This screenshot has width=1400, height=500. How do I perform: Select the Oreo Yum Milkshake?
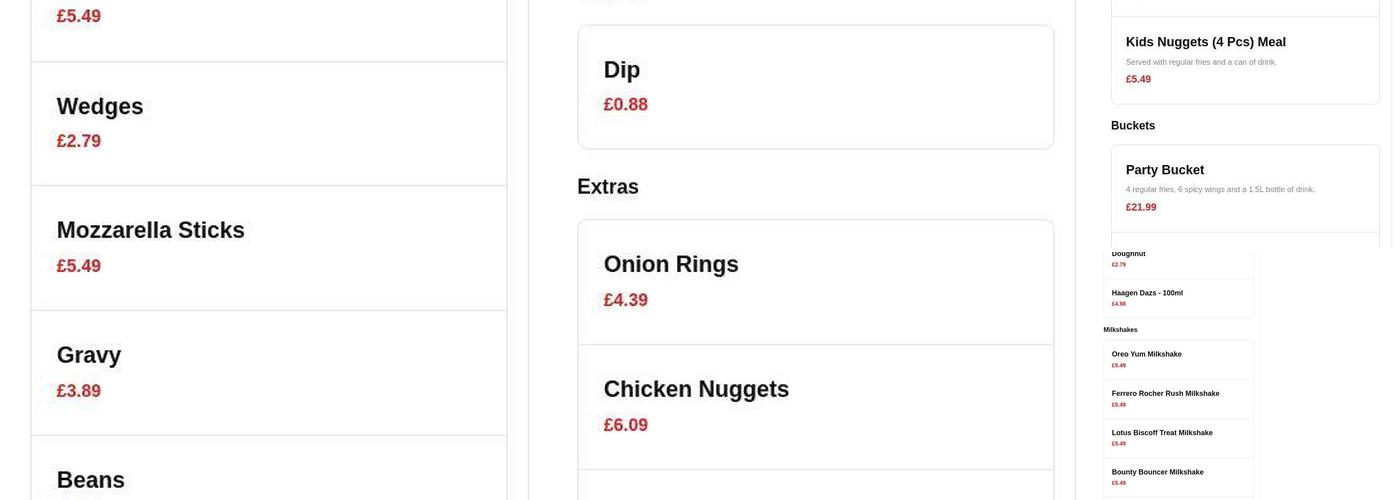click(1177, 359)
